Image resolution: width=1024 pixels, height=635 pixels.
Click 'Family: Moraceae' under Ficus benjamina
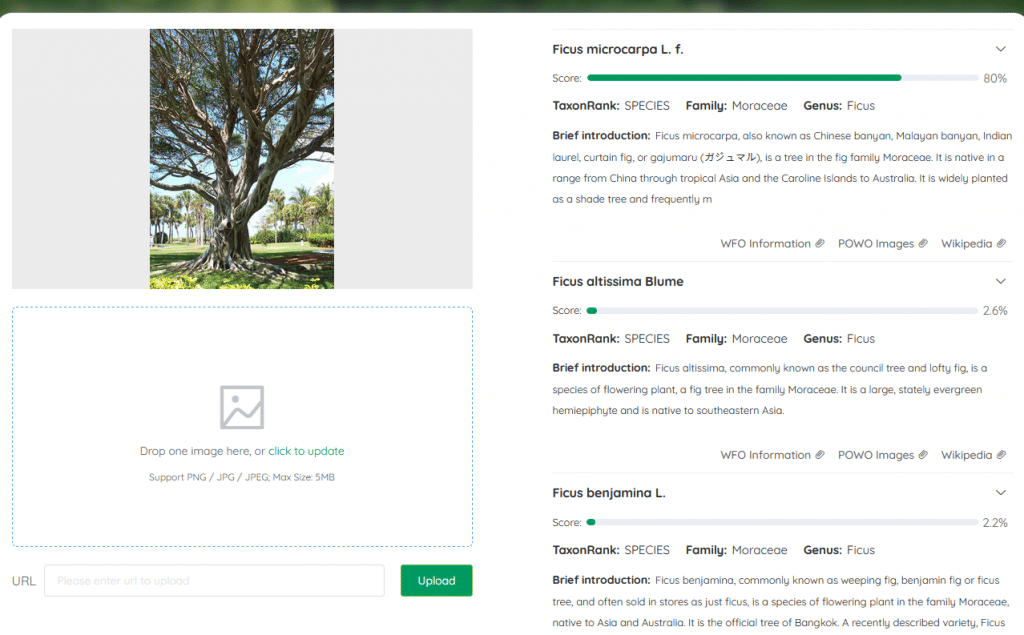point(737,550)
